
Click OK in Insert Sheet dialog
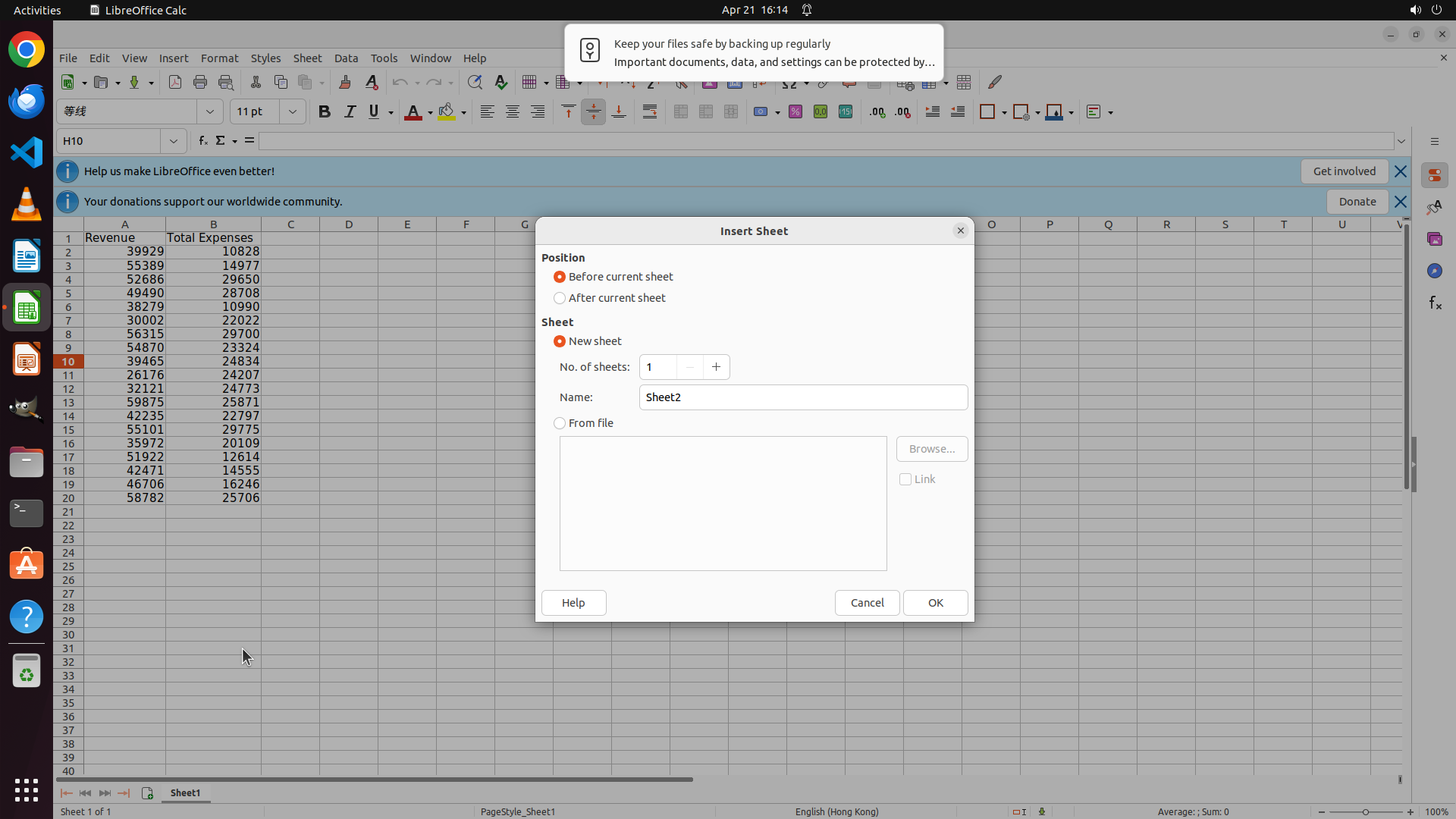pyautogui.click(x=935, y=603)
